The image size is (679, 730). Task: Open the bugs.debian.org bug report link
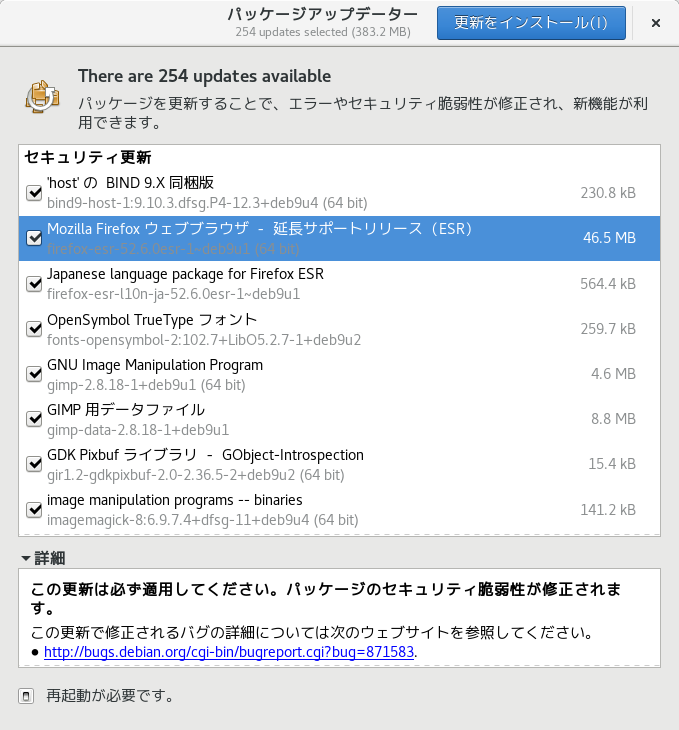[x=229, y=652]
